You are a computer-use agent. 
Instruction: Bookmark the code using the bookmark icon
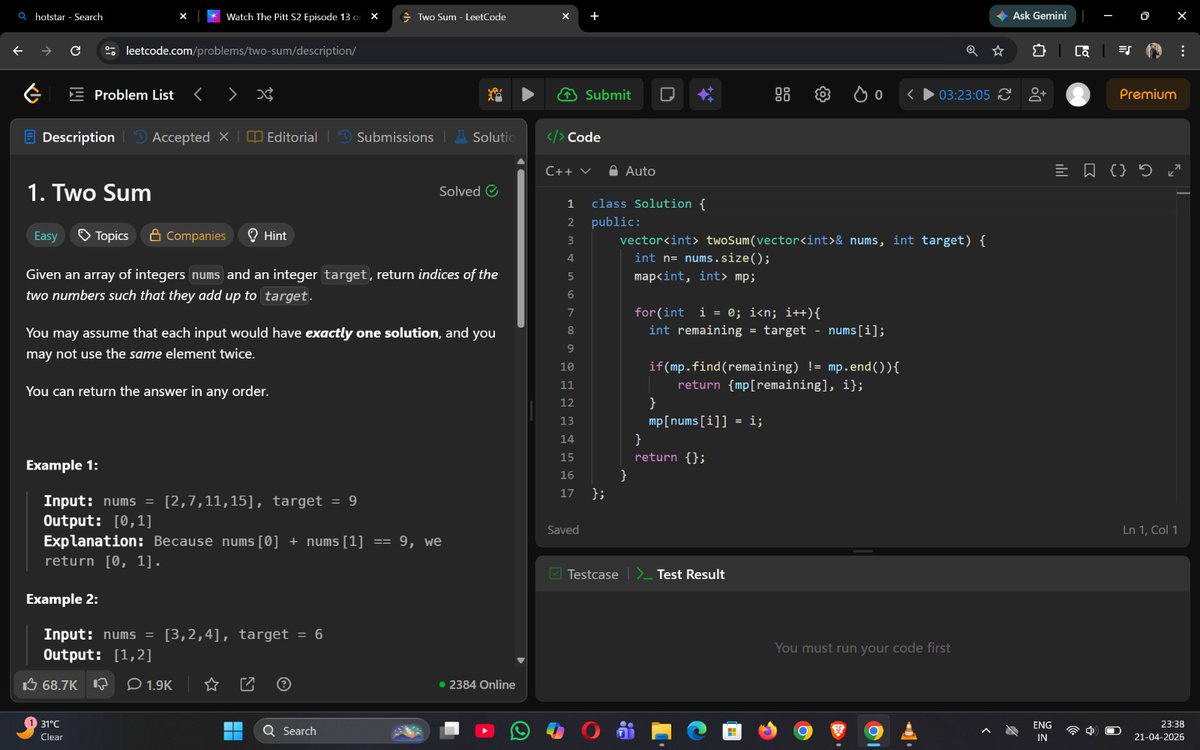point(1089,170)
